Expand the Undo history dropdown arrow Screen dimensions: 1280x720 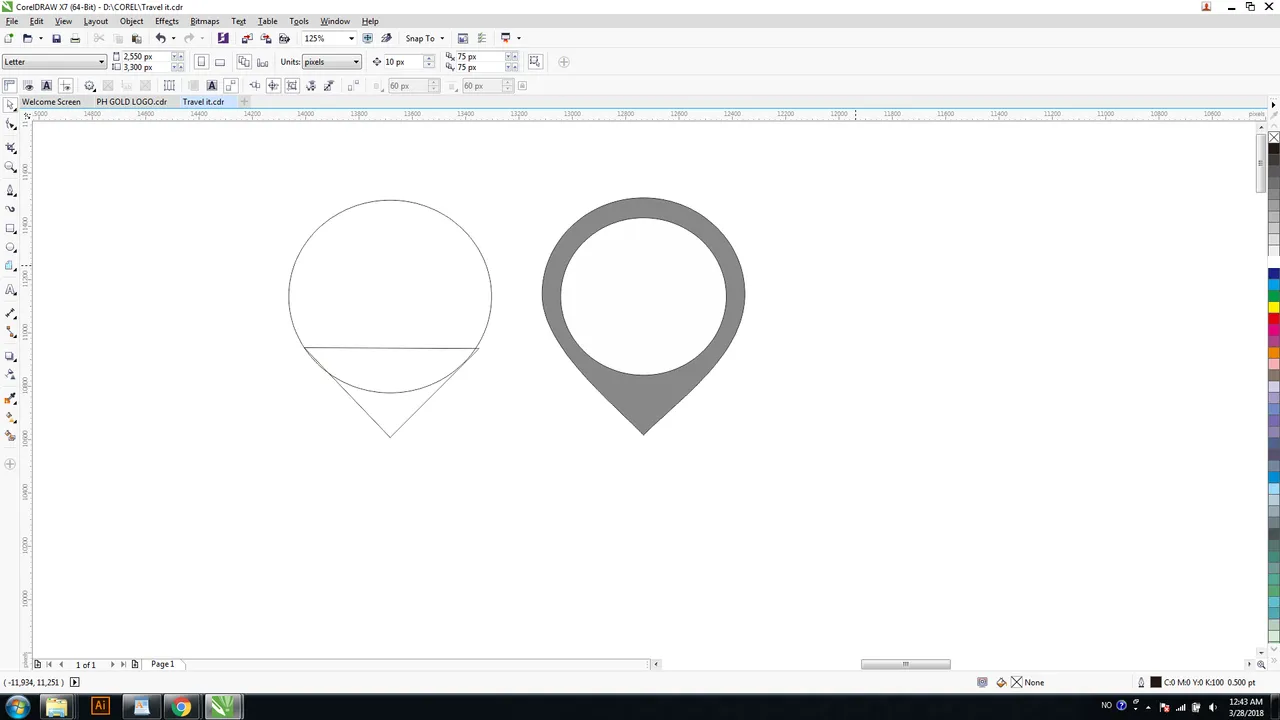click(x=173, y=38)
